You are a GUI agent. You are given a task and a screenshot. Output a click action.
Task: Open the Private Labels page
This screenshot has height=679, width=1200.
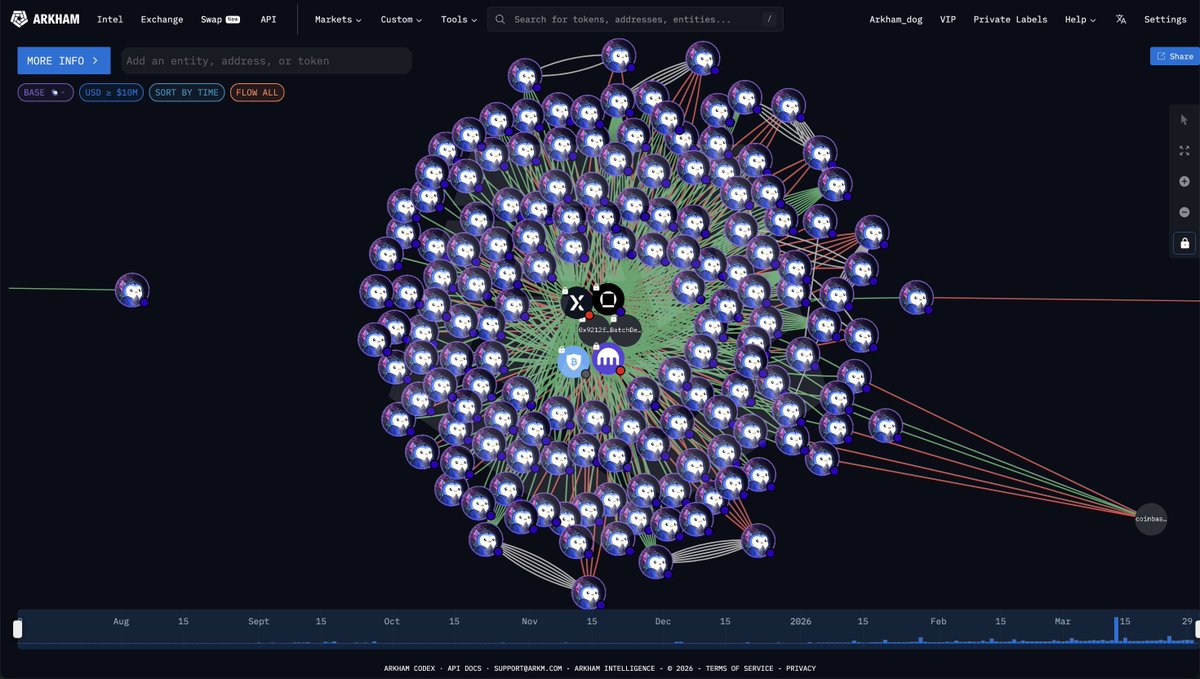[x=1010, y=19]
